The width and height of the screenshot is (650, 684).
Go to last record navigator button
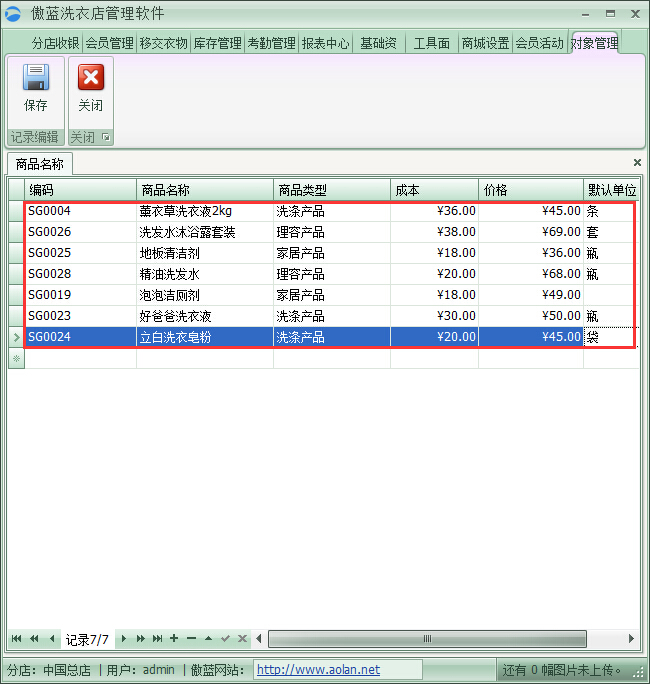(157, 639)
